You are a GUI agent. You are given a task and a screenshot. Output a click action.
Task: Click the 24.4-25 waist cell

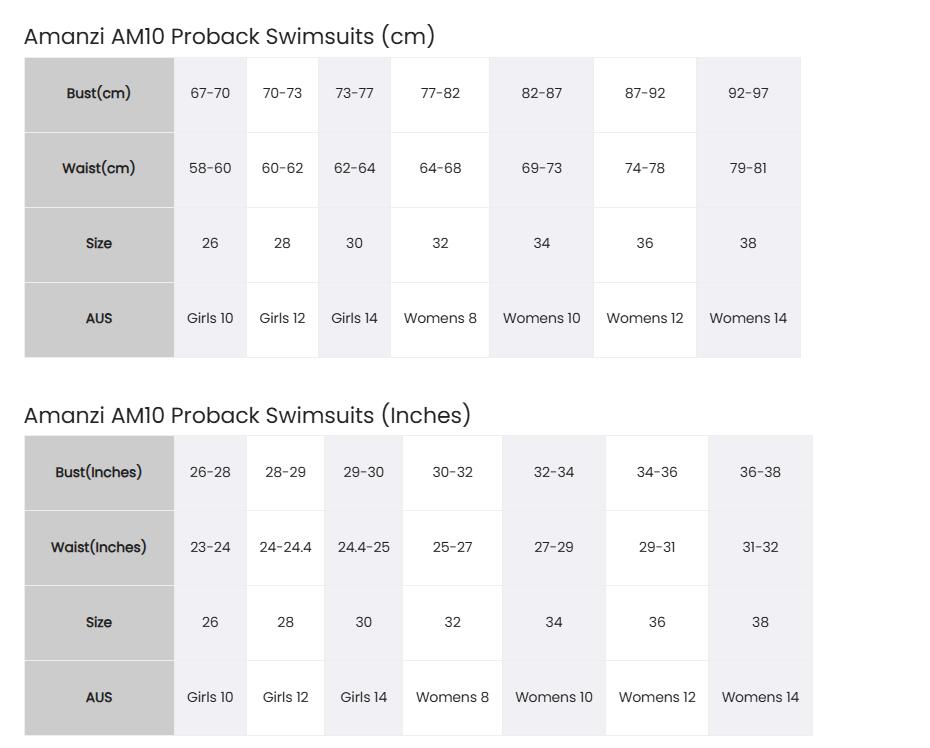[364, 548]
